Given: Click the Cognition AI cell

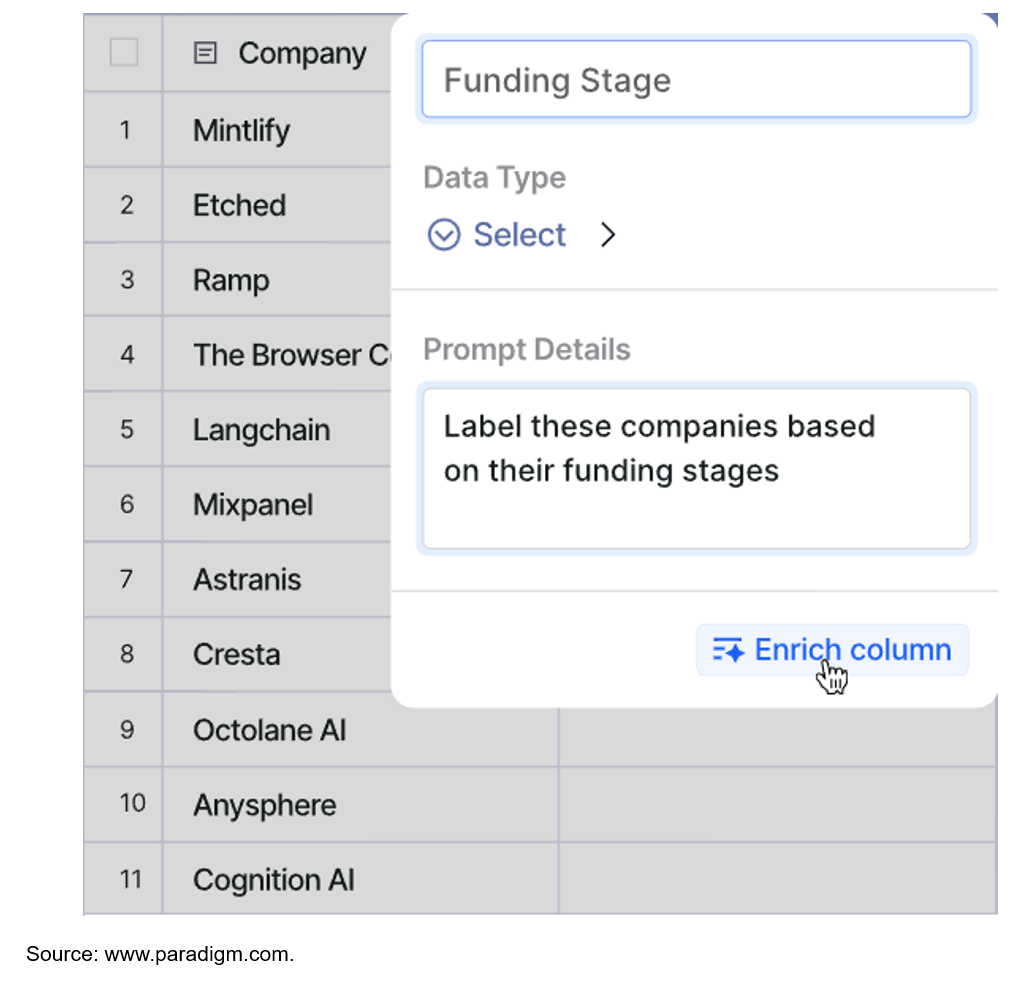Looking at the screenshot, I should click(274, 880).
